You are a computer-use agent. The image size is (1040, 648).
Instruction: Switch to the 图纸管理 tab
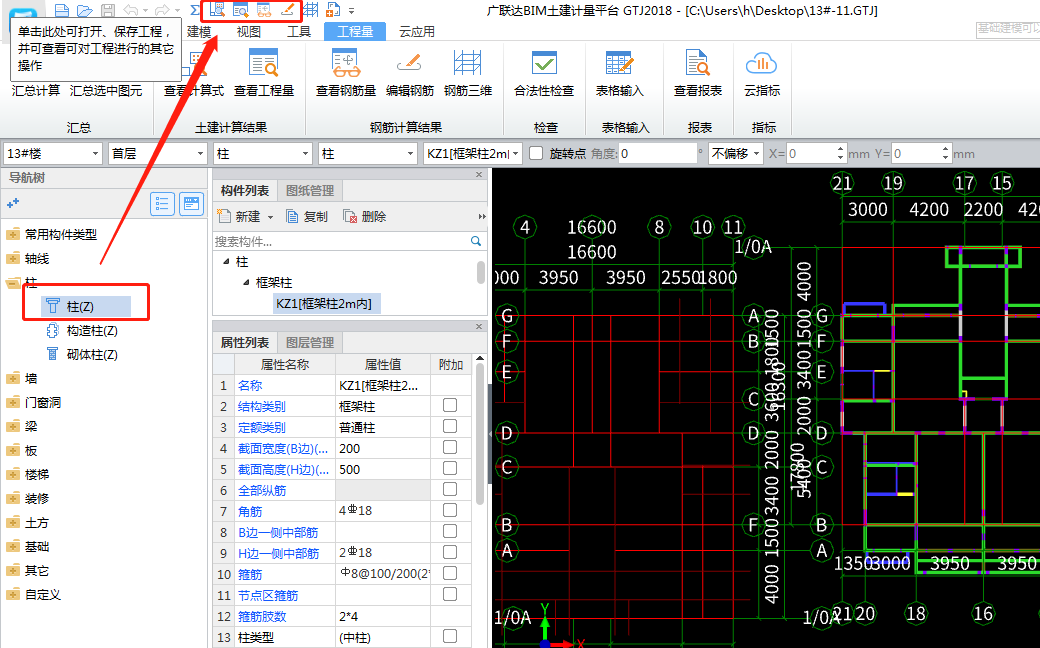click(x=310, y=190)
